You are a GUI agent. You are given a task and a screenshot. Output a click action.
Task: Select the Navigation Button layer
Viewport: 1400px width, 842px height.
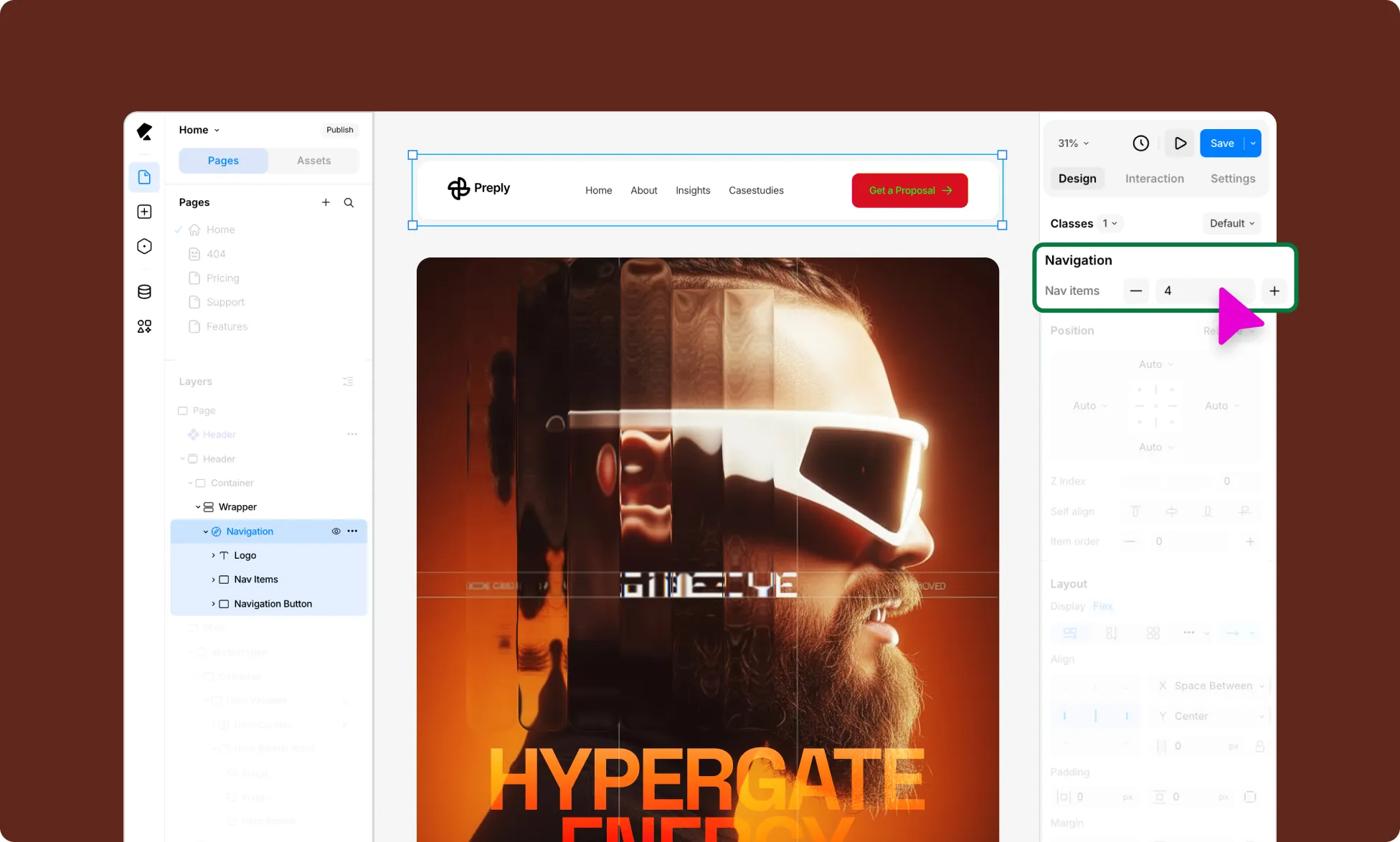click(273, 604)
